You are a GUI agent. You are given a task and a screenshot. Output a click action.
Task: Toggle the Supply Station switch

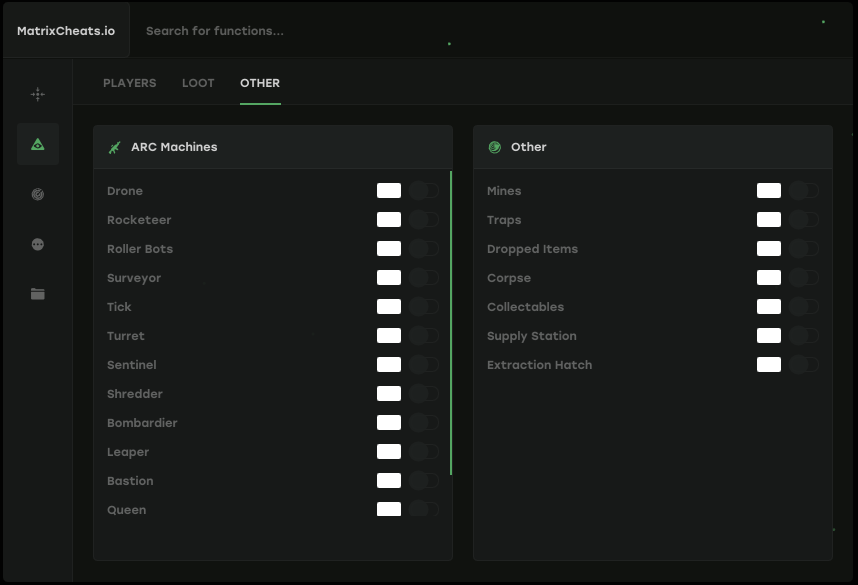point(804,336)
